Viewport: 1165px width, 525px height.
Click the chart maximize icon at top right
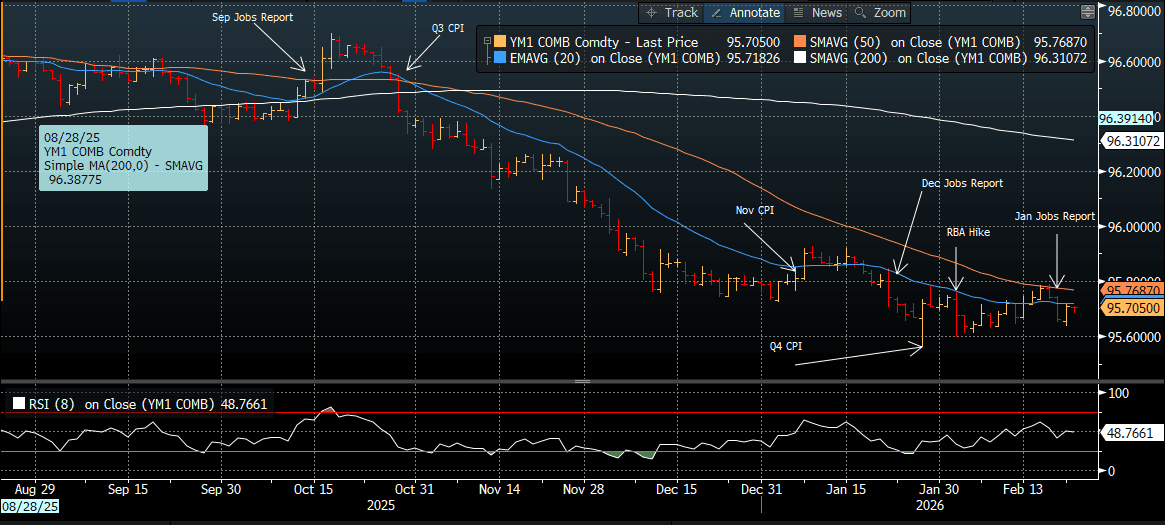tap(1088, 12)
